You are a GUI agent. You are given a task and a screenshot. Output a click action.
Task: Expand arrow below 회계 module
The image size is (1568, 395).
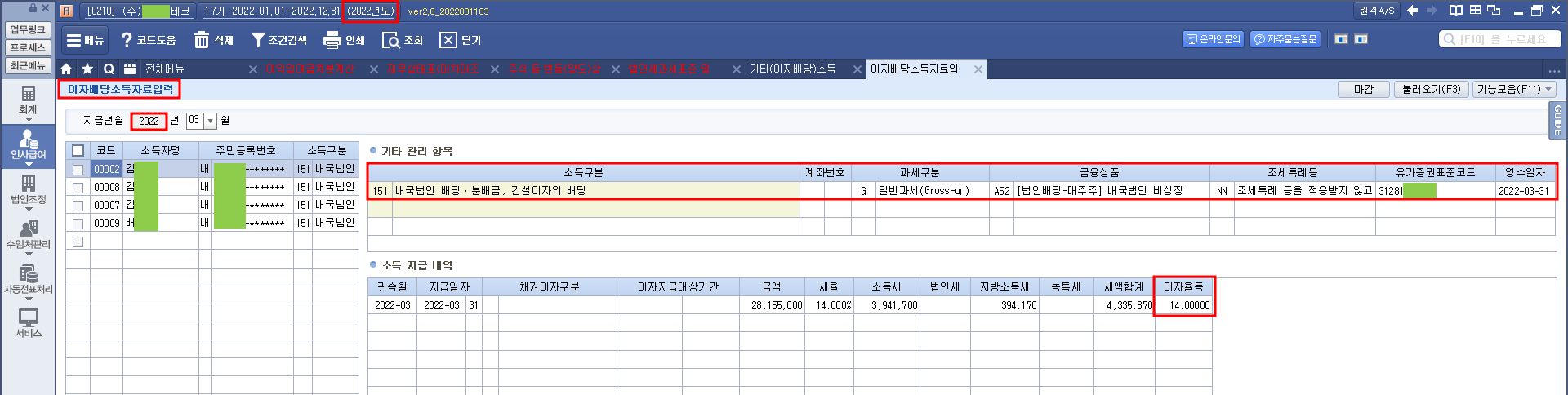click(28, 119)
